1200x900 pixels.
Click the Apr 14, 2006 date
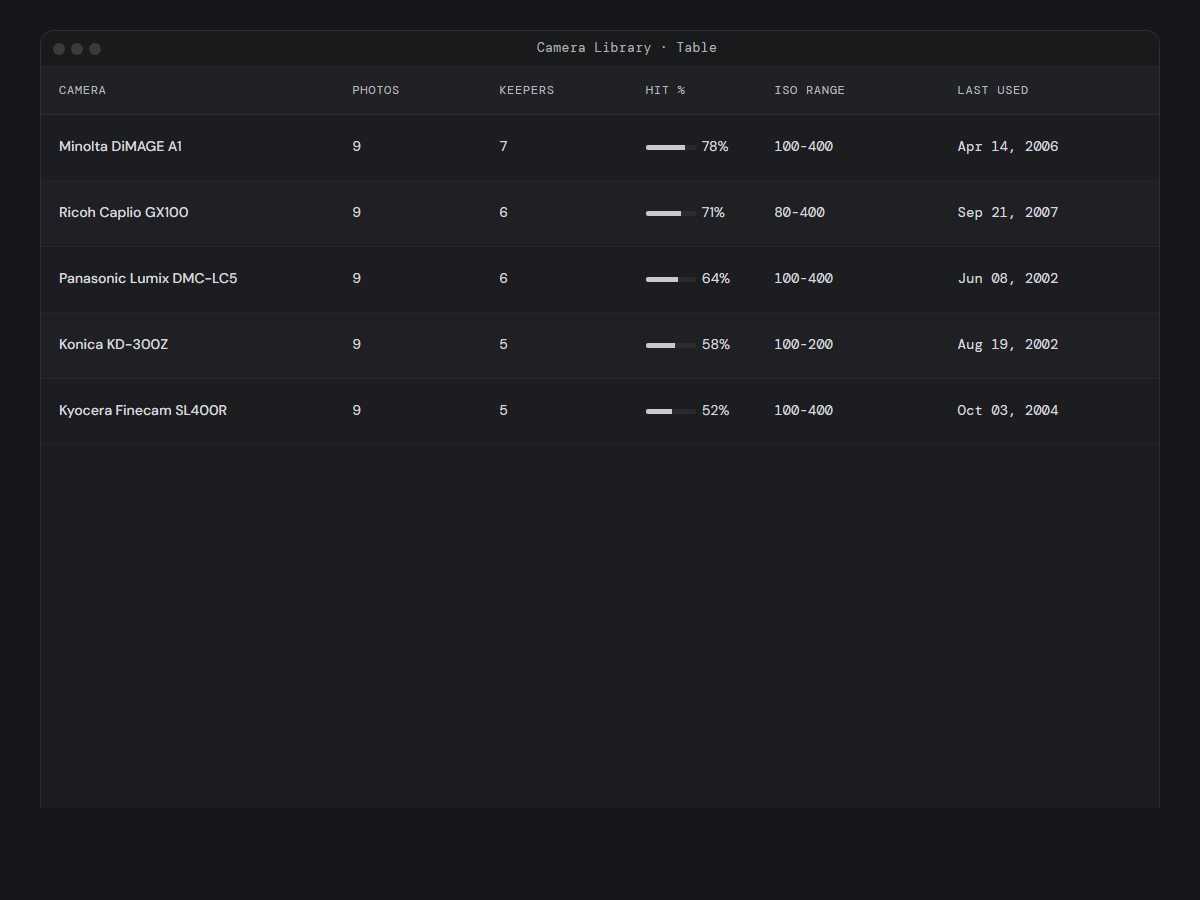point(1007,146)
